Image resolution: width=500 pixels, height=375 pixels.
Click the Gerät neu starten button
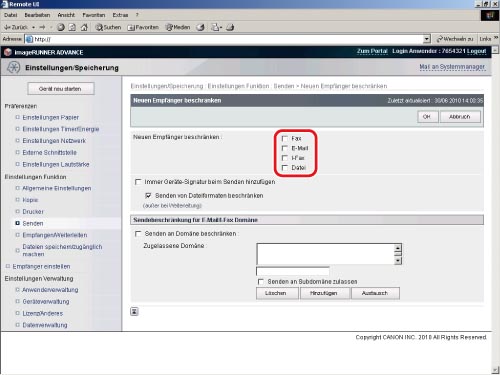[x=61, y=89]
